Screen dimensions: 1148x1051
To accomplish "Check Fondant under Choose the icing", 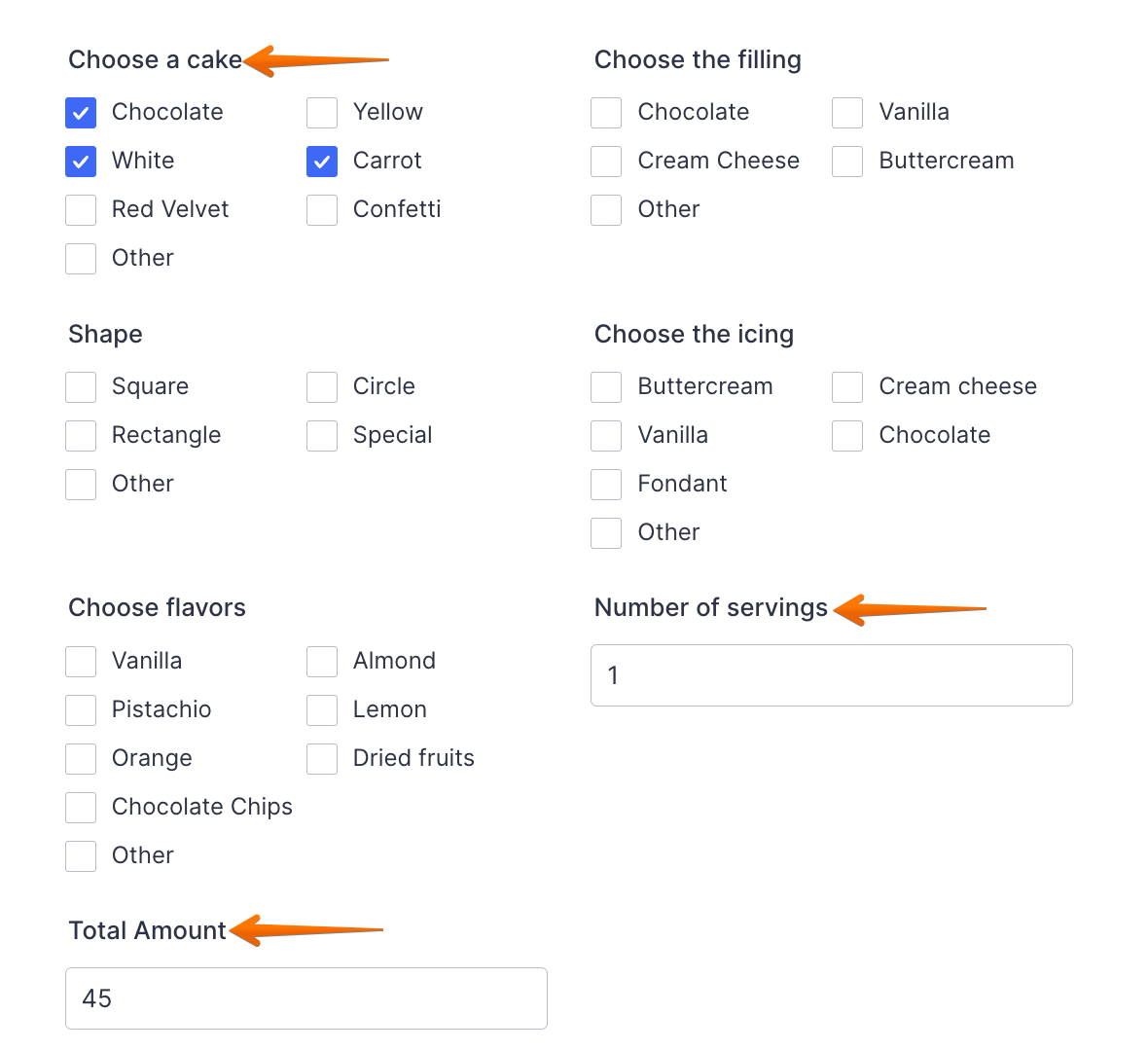I will tap(606, 485).
